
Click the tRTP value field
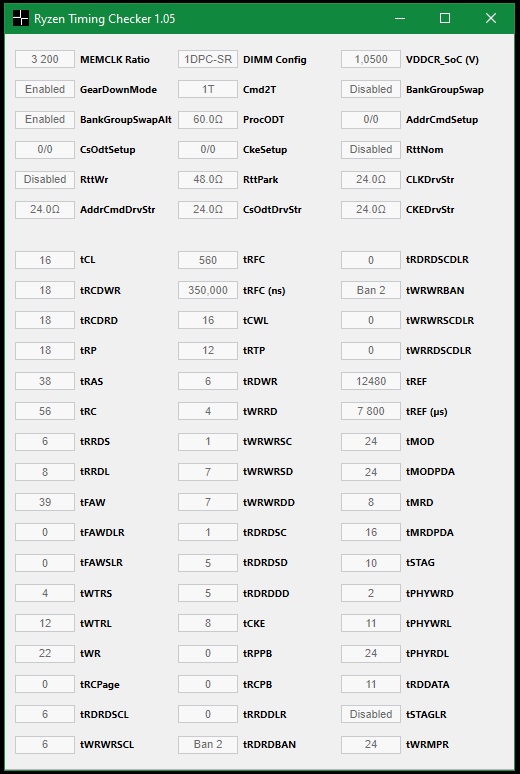pos(208,350)
